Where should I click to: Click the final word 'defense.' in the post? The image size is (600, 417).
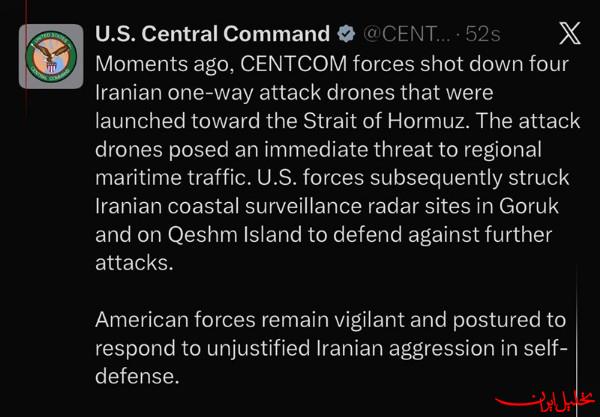[x=137, y=376]
